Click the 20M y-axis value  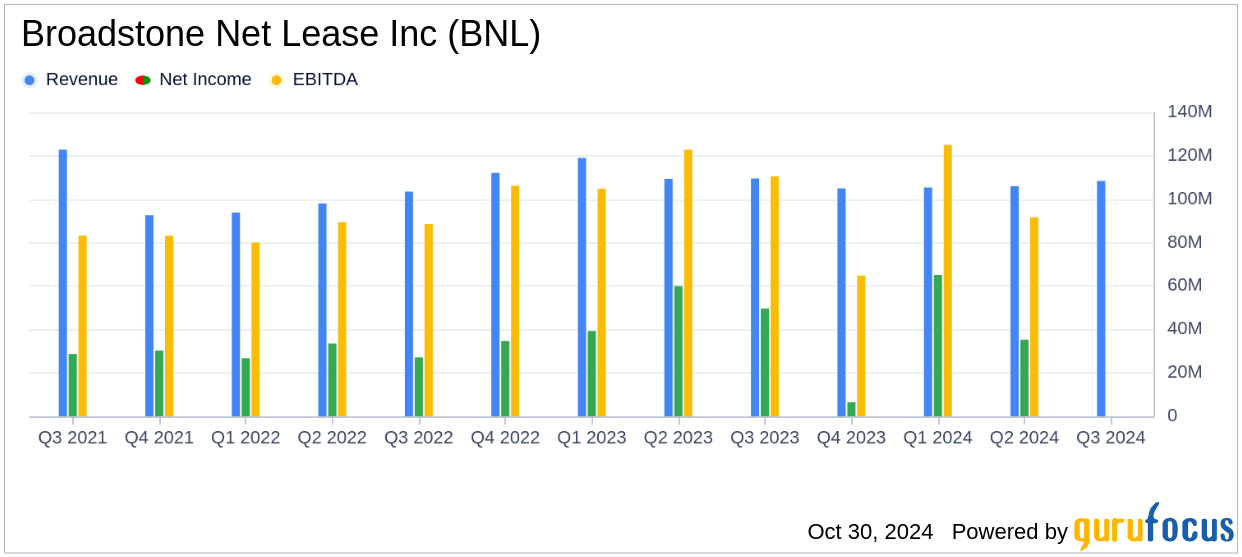[1185, 372]
